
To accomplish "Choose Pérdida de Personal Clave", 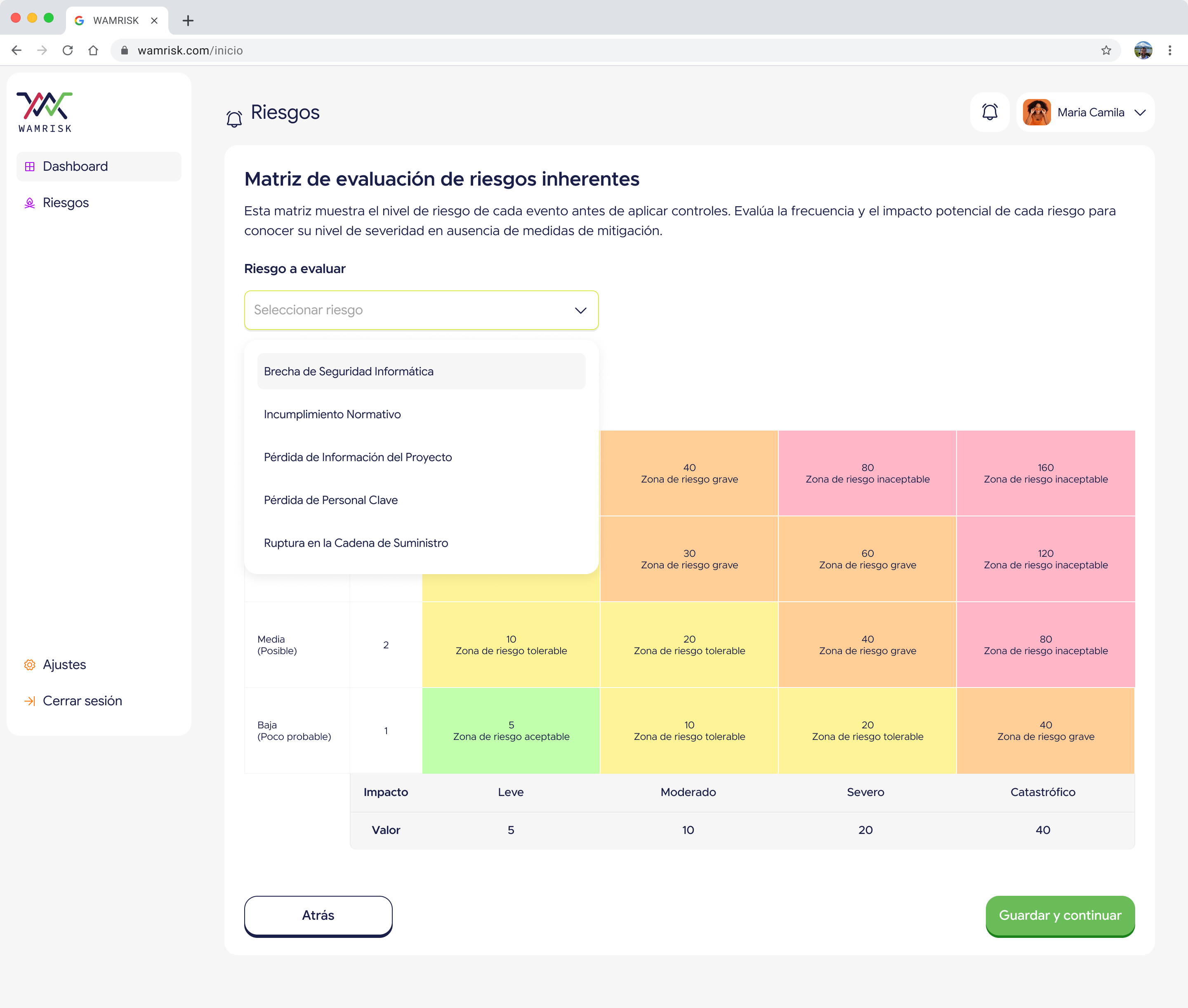I will 421,500.
